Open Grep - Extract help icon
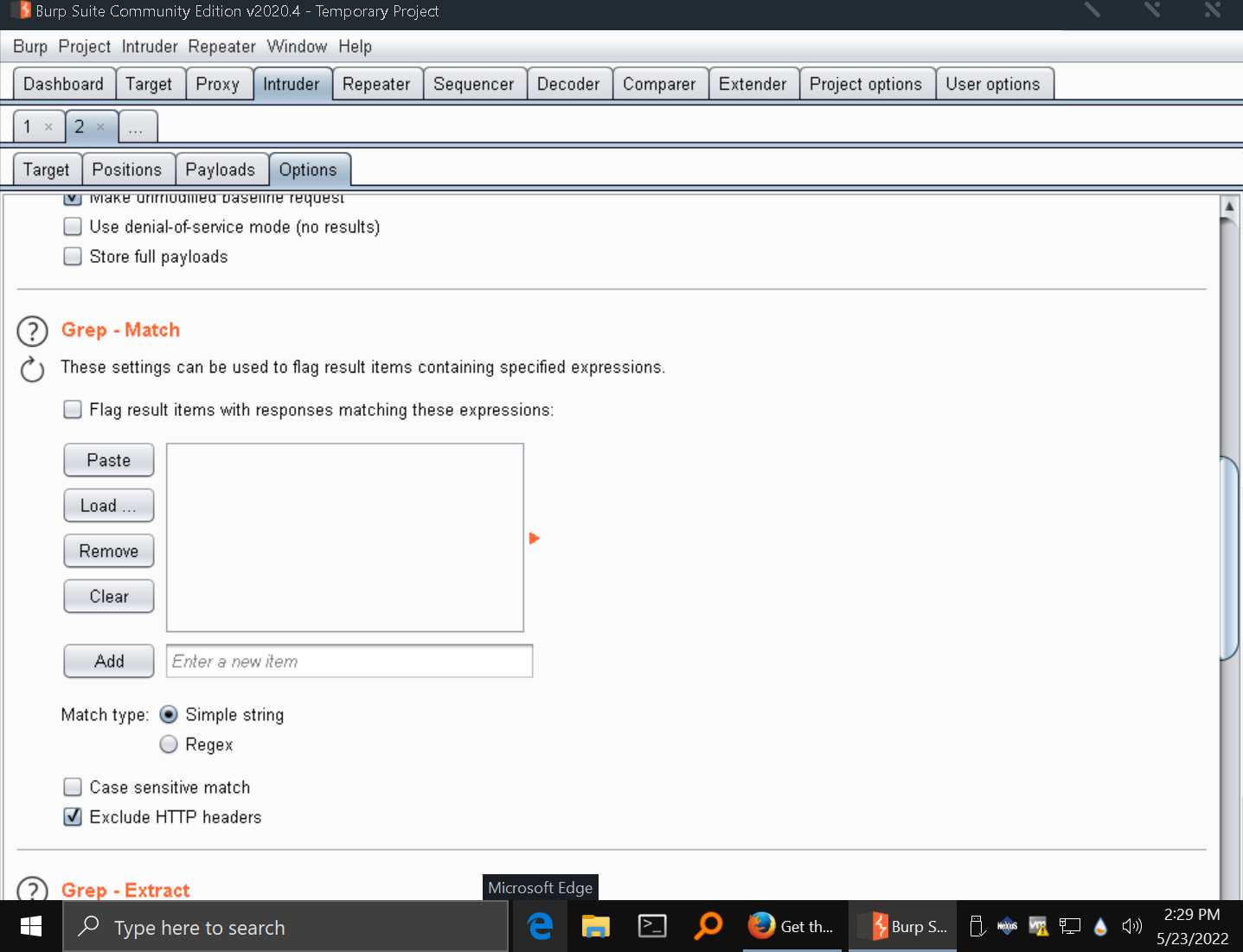Image resolution: width=1243 pixels, height=952 pixels. [x=32, y=889]
